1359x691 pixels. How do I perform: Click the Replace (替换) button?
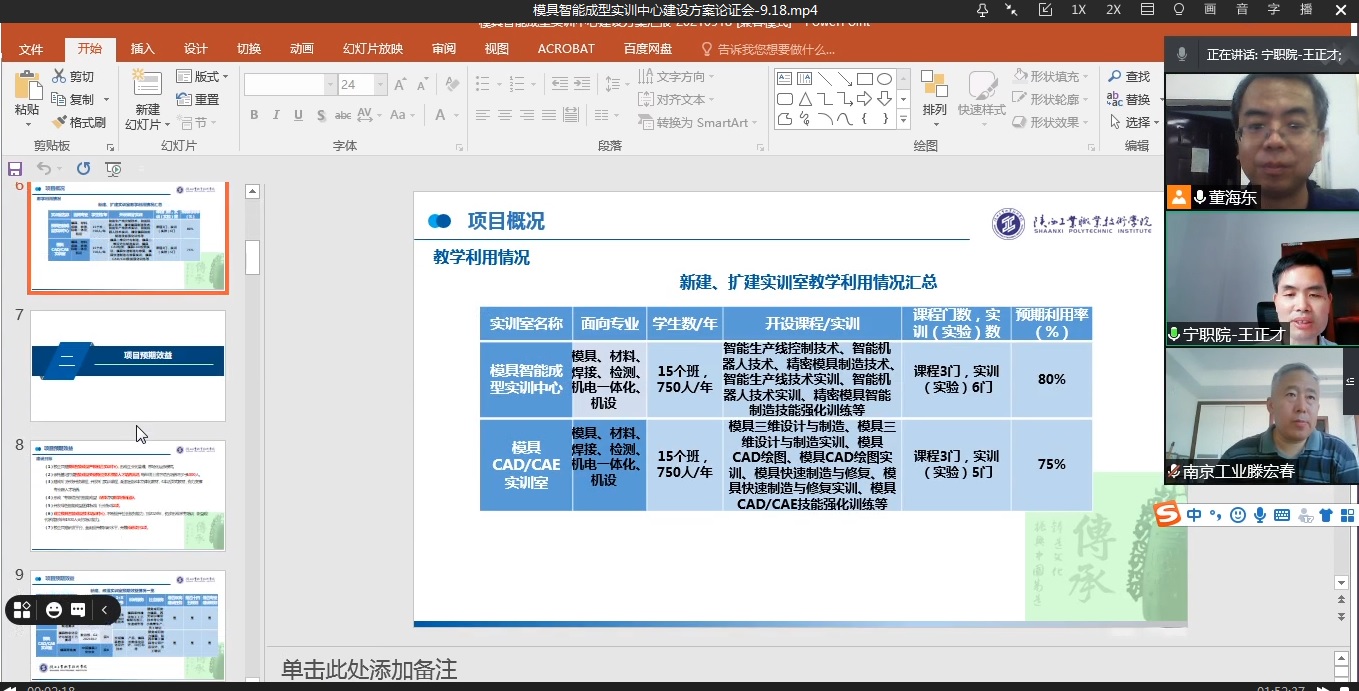(1129, 99)
